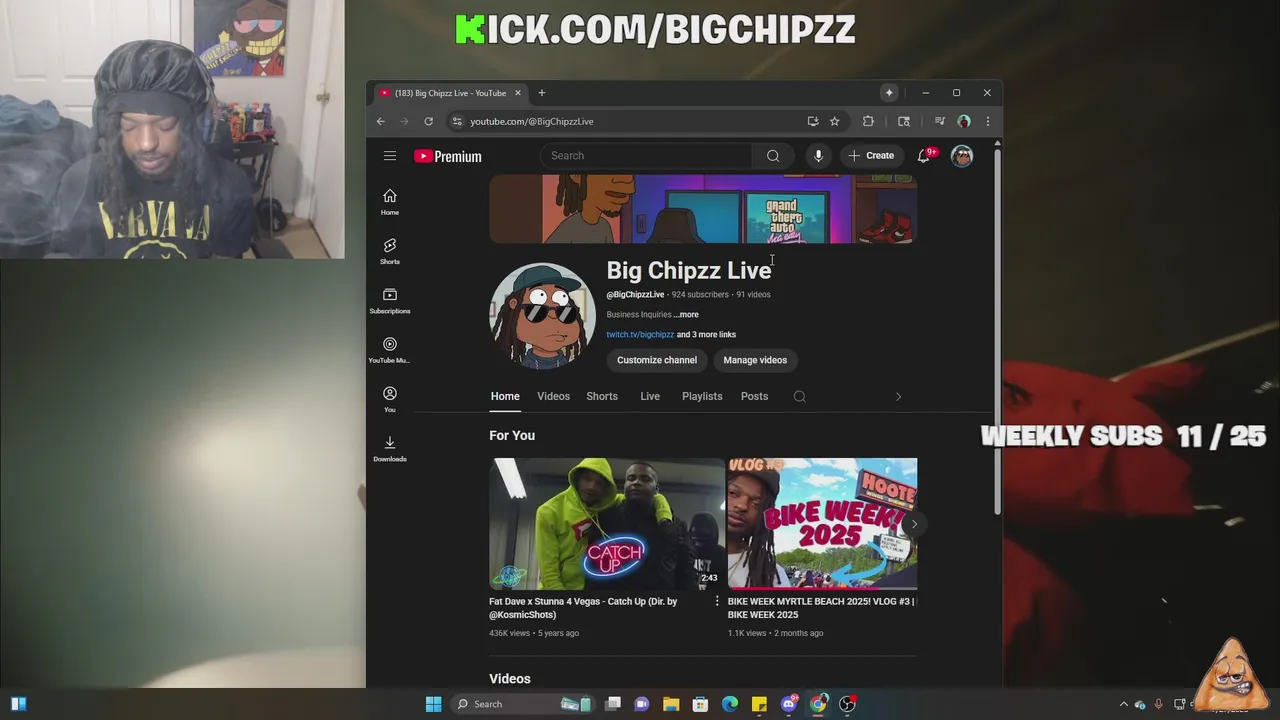Switch to the Live tab
The width and height of the screenshot is (1280, 720).
tap(650, 397)
